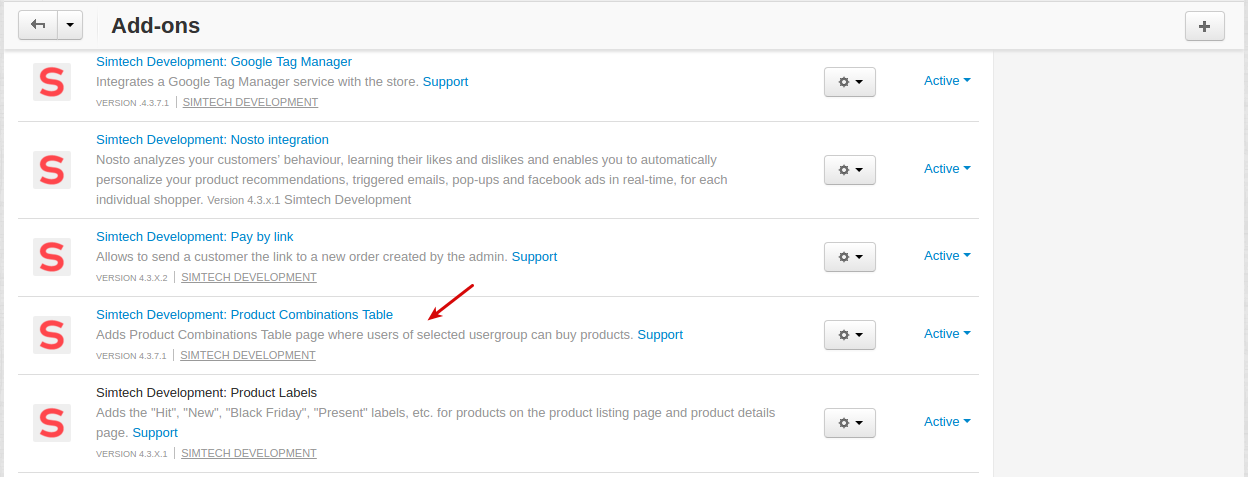Click Support link under Product Labels
This screenshot has height=477, width=1248.
click(x=155, y=433)
